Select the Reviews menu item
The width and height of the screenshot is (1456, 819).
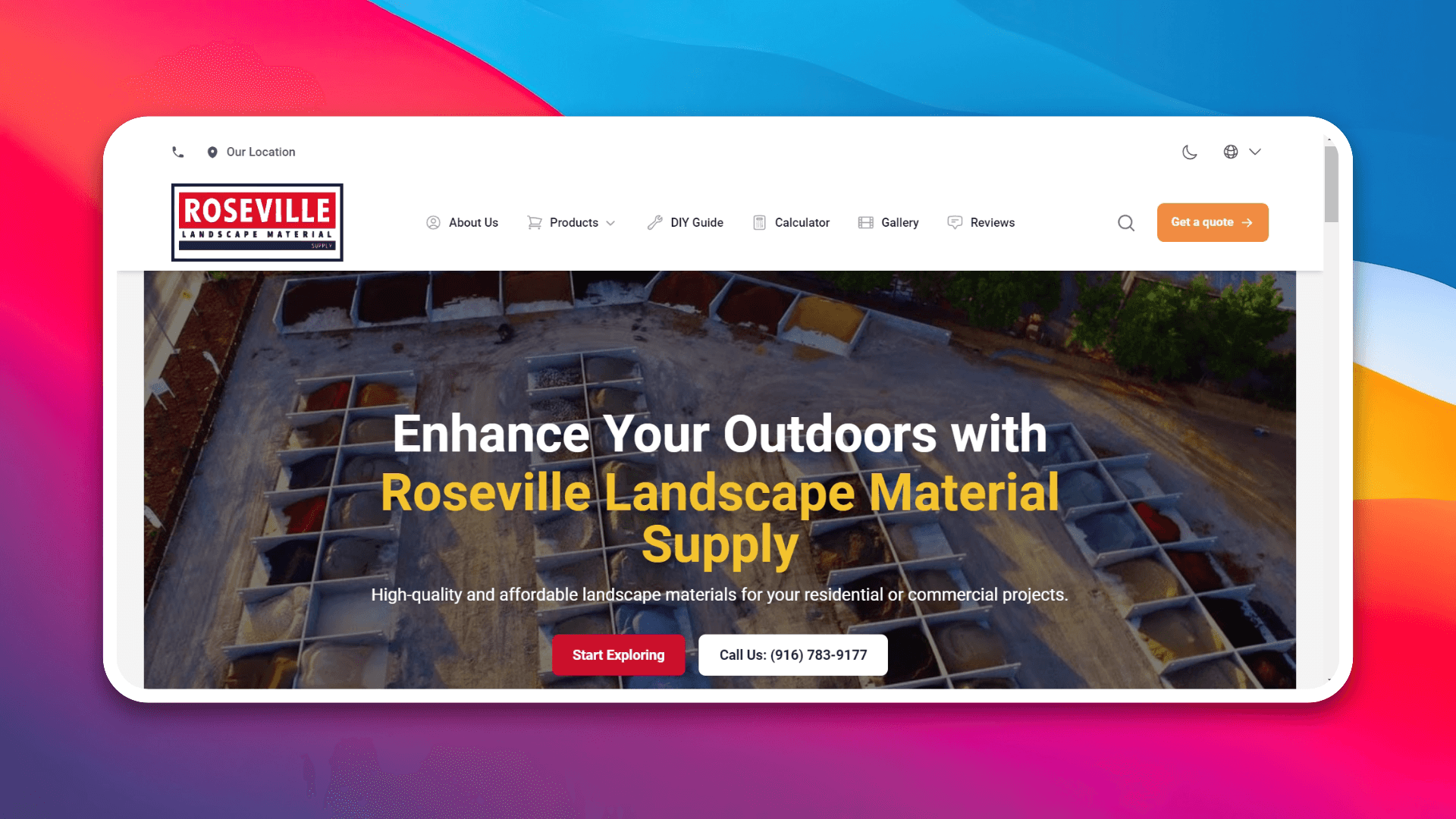992,222
